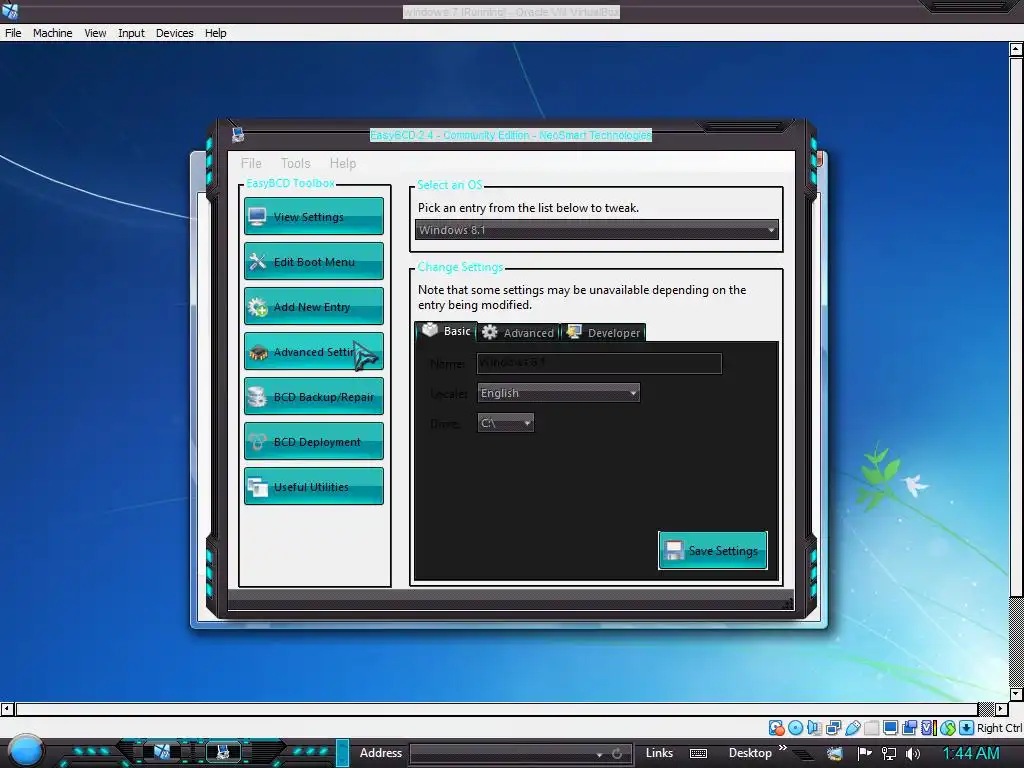1024x768 pixels.
Task: Expand the taskbar Address history arrow
Action: 599,754
